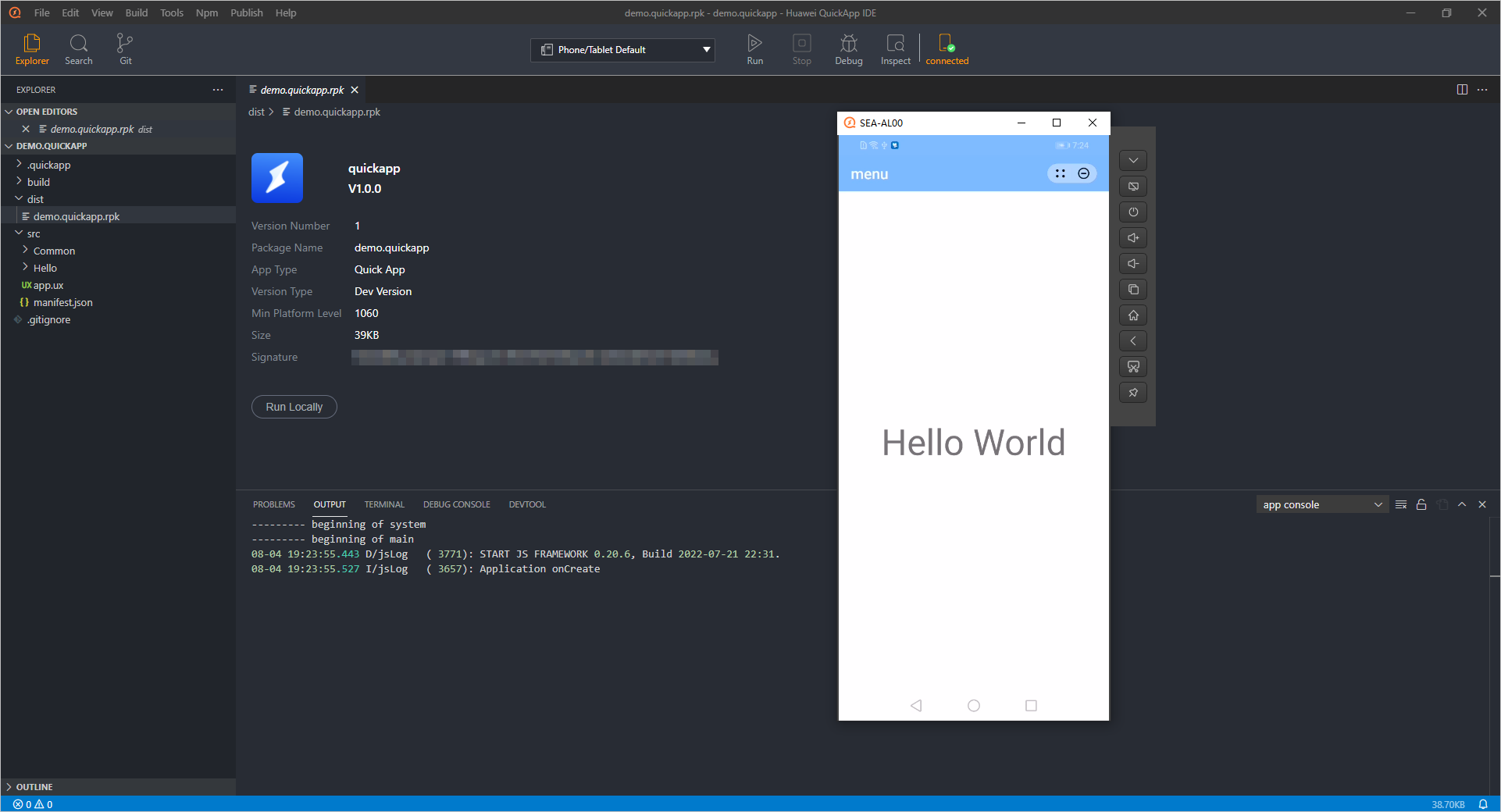1501x812 pixels.
Task: Click the emulator power button
Action: click(x=1133, y=212)
